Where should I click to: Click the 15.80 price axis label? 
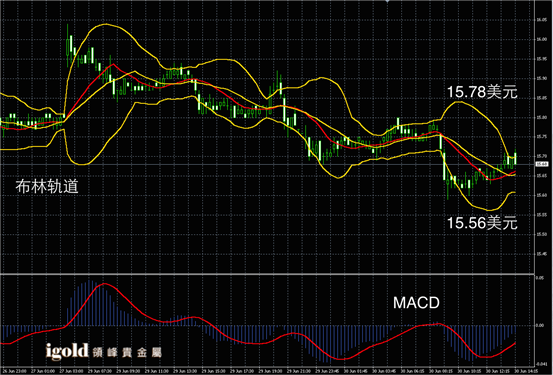pos(541,117)
